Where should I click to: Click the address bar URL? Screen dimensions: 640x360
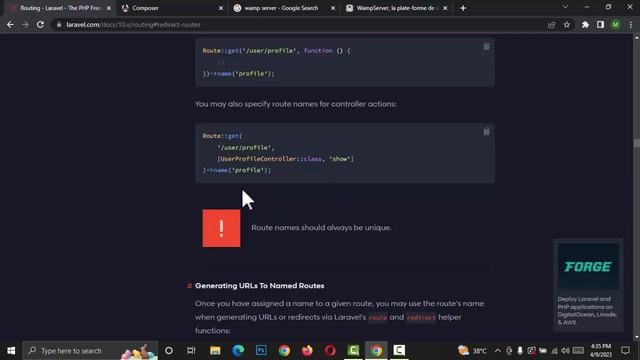[x=133, y=25]
